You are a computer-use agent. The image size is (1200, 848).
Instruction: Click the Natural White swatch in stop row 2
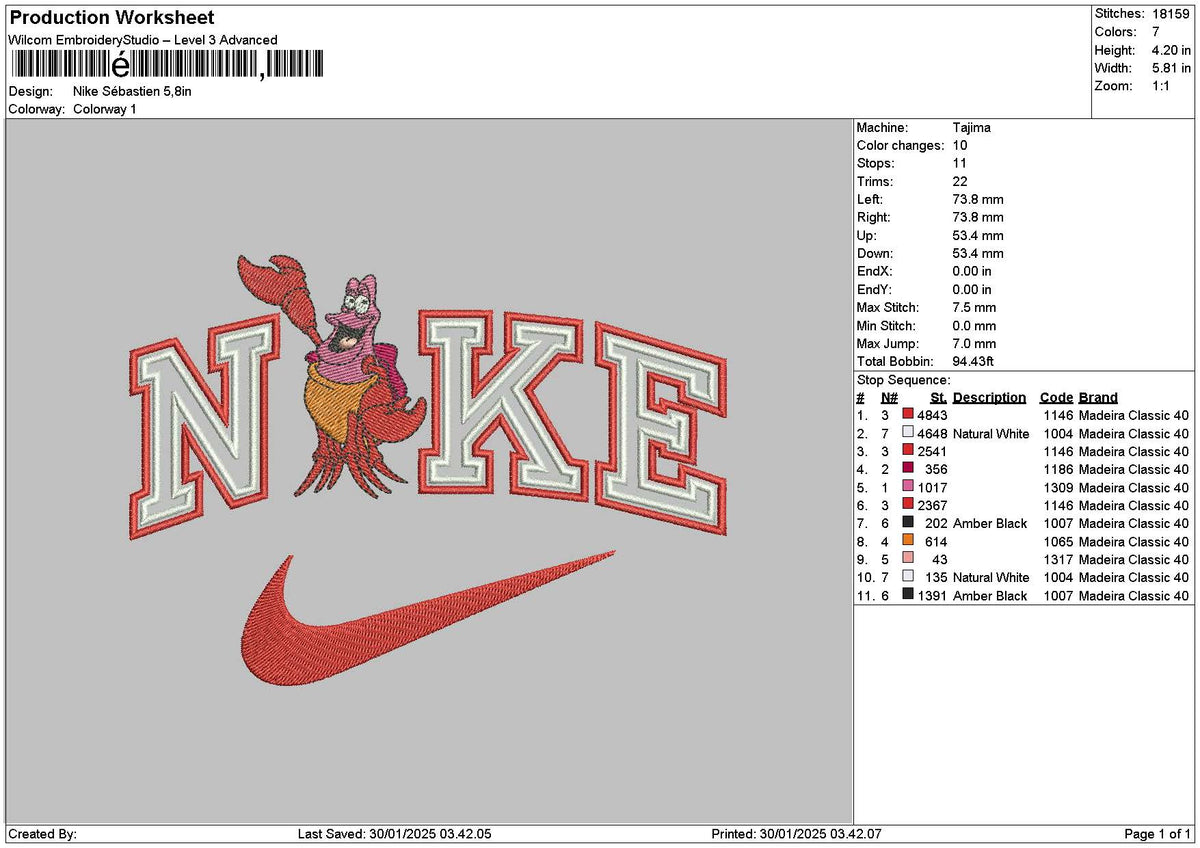[x=908, y=433]
